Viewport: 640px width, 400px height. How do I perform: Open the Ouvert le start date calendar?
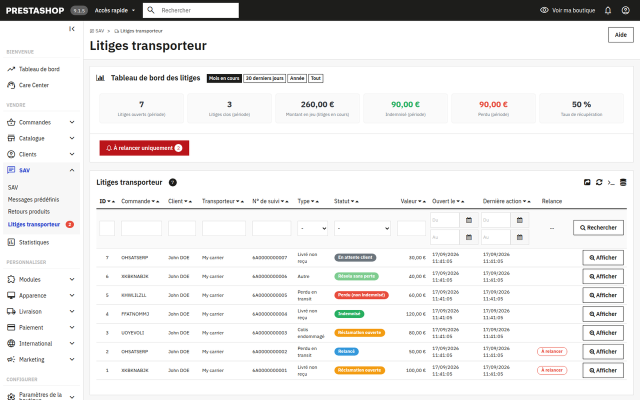tap(469, 220)
